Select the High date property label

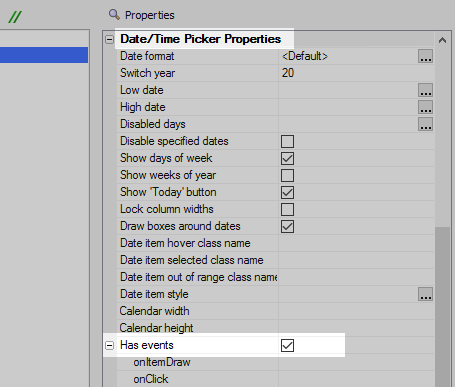143,107
